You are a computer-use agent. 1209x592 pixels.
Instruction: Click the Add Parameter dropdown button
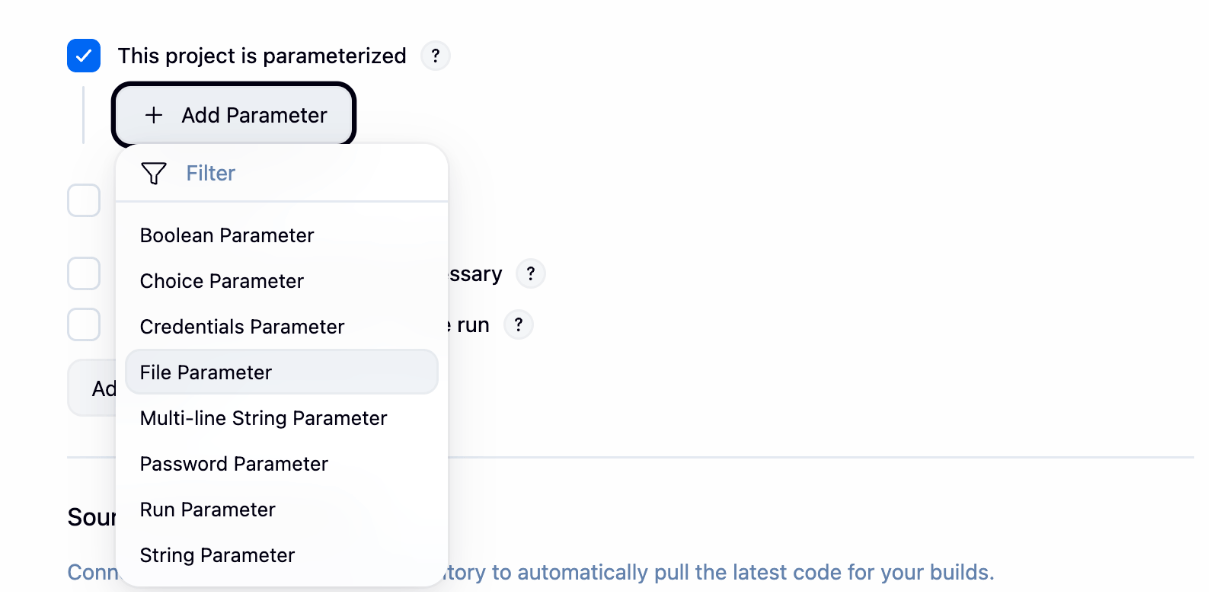[x=235, y=115]
